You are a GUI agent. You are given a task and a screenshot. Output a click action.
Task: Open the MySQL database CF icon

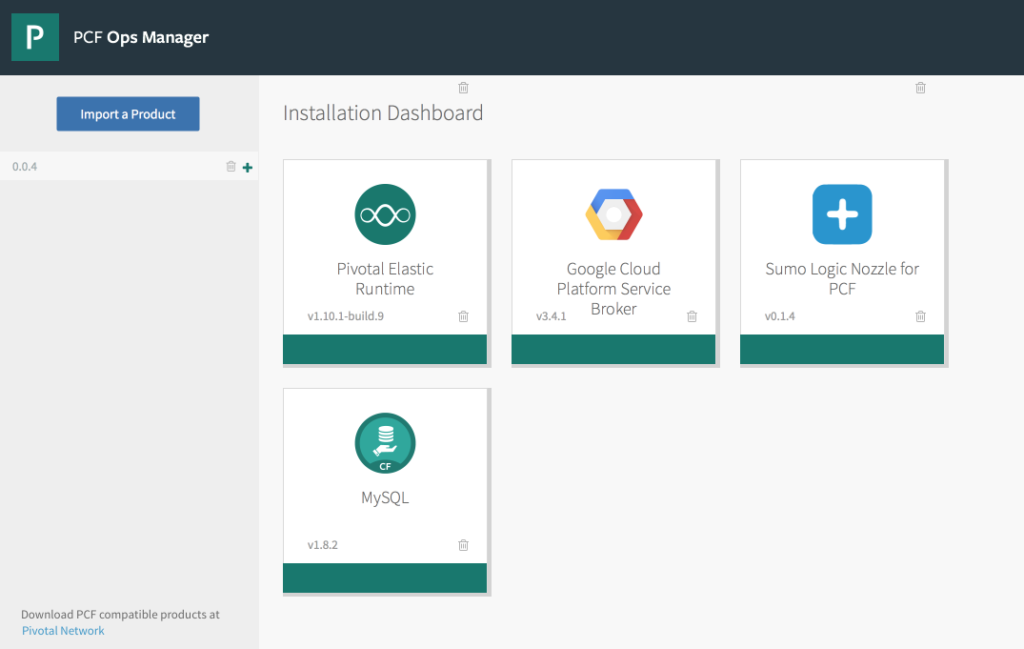(385, 443)
